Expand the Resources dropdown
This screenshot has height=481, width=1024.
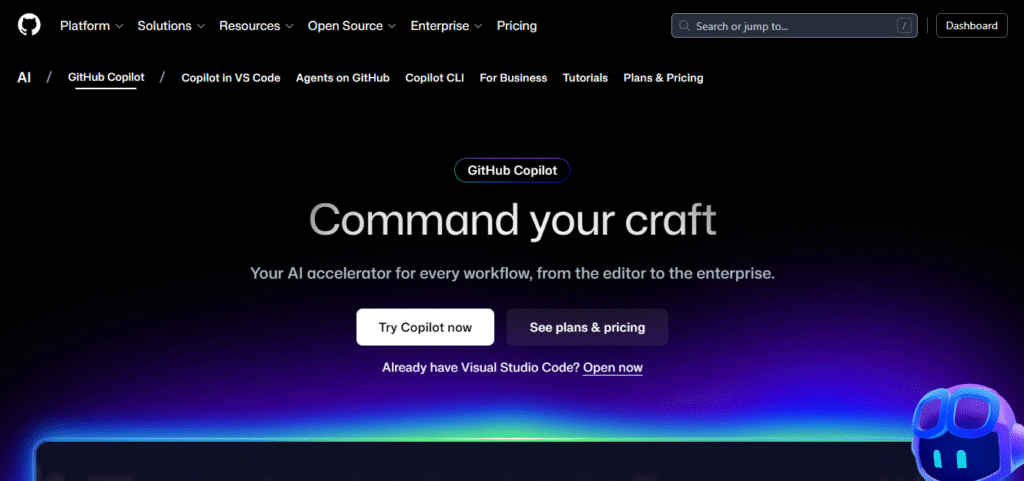pyautogui.click(x=256, y=26)
